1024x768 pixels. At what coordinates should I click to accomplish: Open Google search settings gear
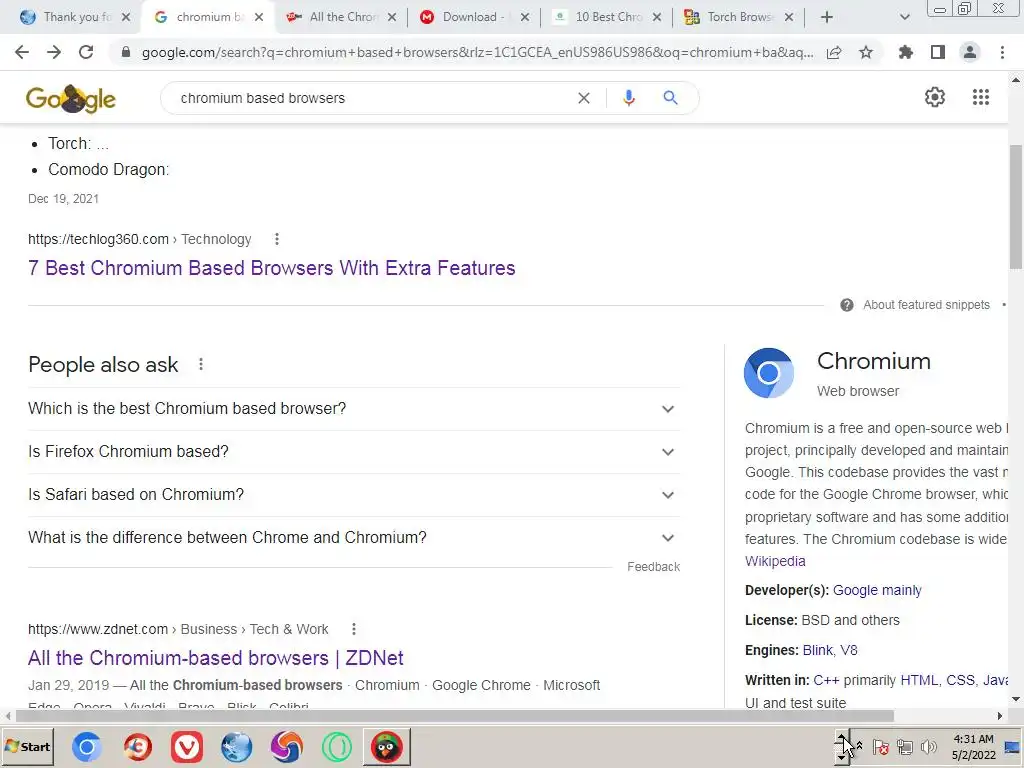(935, 97)
